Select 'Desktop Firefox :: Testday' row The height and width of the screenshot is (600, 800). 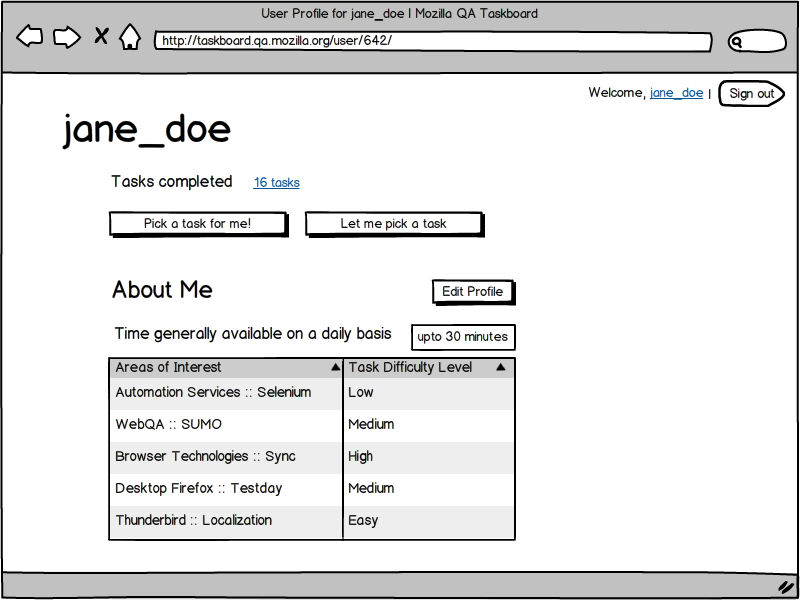tap(312, 490)
